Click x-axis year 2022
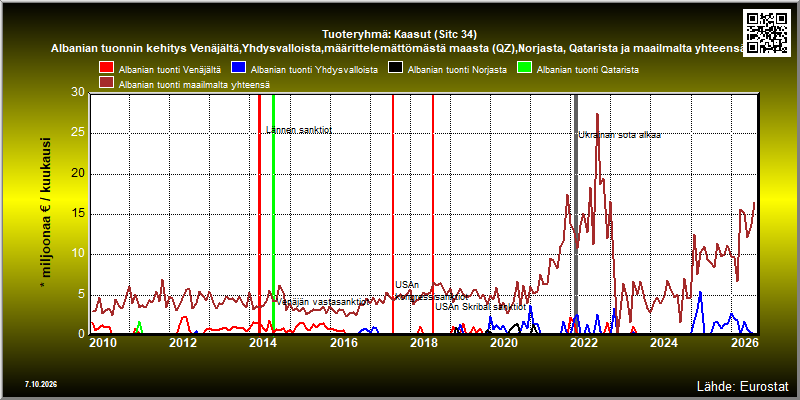Viewport: 800px width, 400px height. pos(583,343)
